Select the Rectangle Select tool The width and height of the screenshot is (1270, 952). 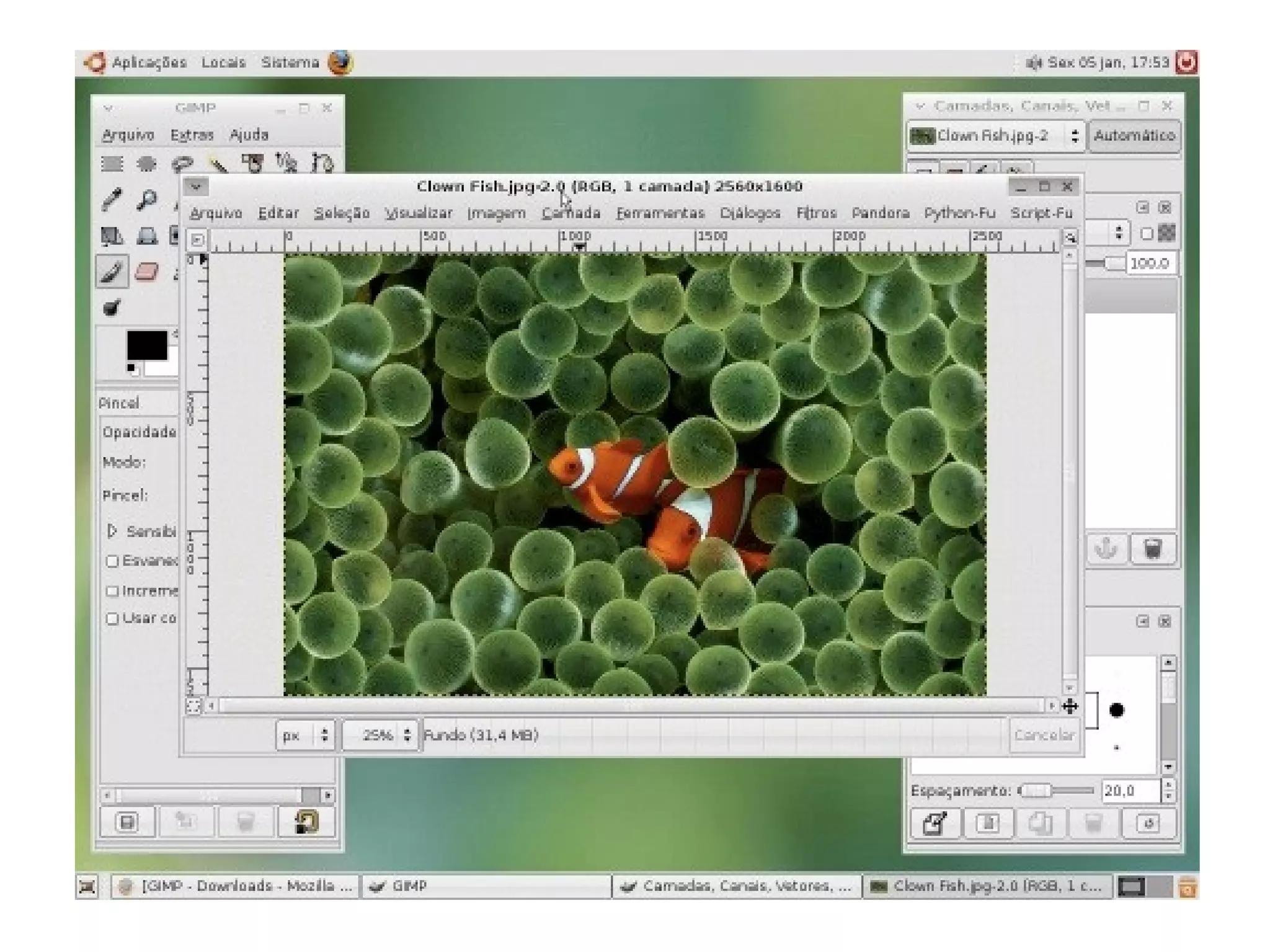(112, 164)
